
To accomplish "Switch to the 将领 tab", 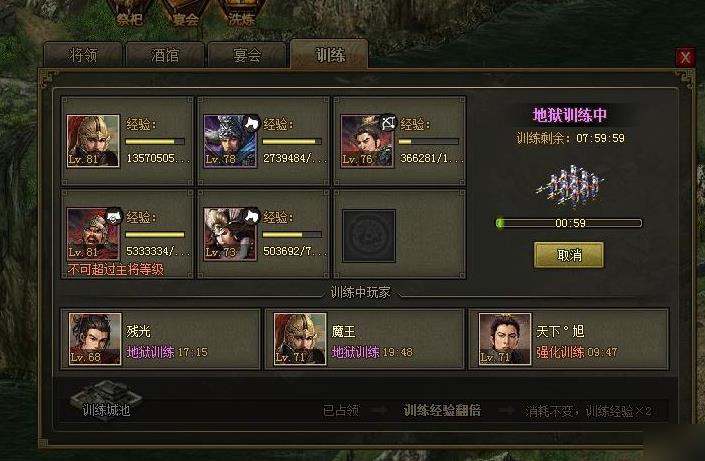I will 84,55.
